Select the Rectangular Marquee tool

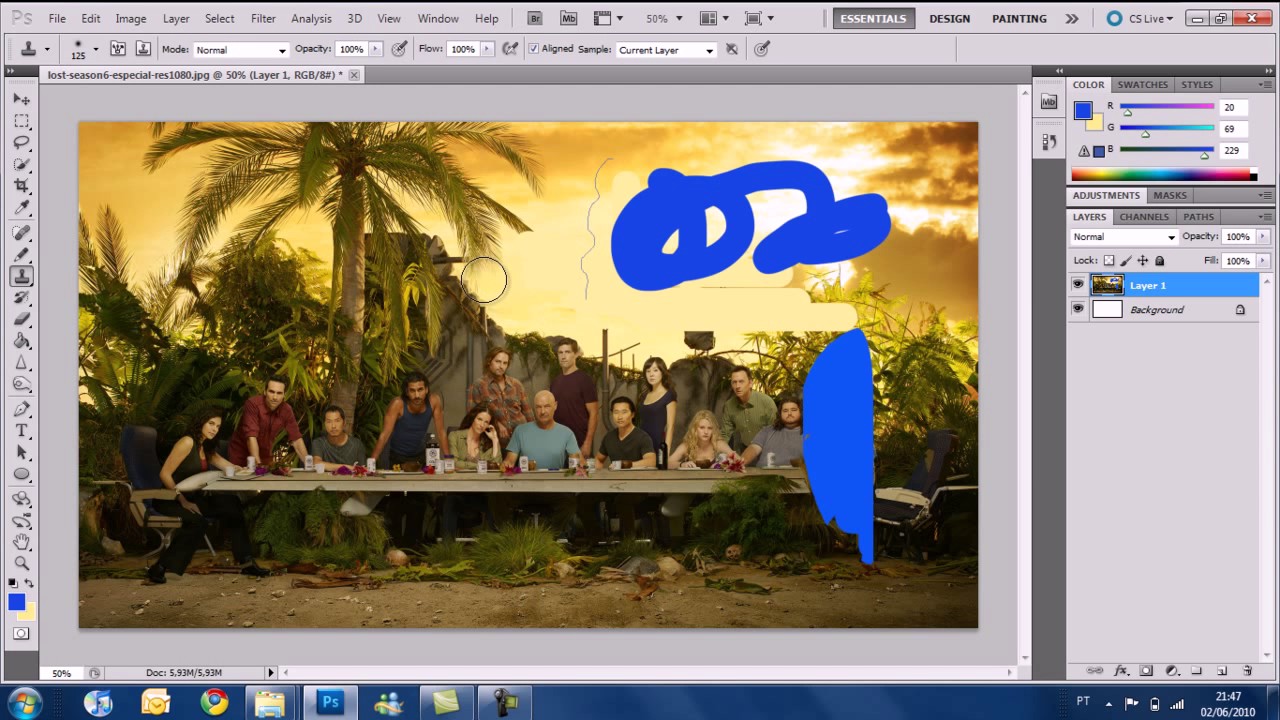click(x=21, y=121)
